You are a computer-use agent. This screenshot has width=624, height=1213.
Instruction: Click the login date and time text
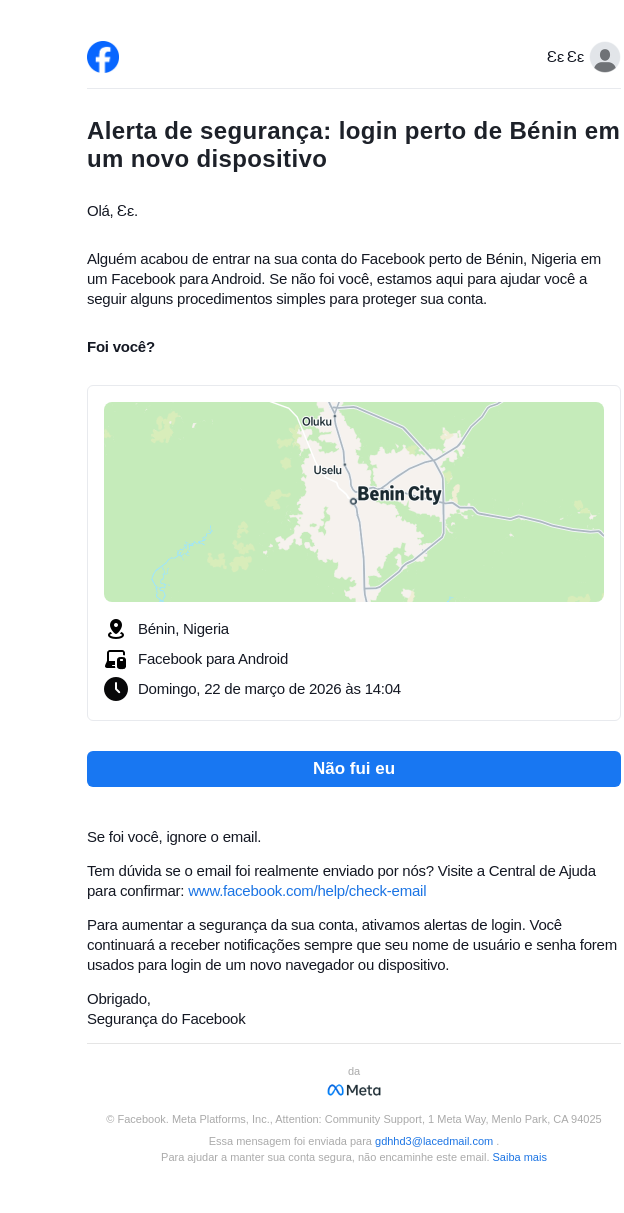[269, 689]
